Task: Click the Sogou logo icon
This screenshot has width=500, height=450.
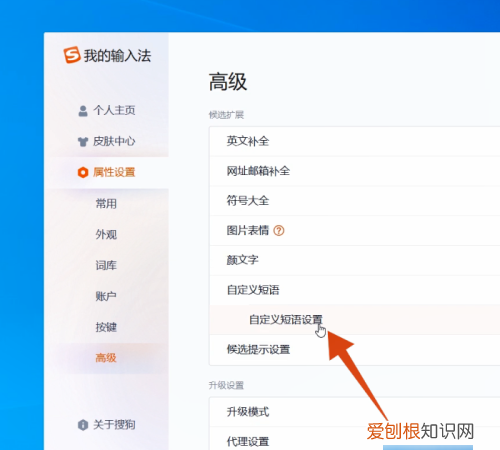Action: (72, 55)
